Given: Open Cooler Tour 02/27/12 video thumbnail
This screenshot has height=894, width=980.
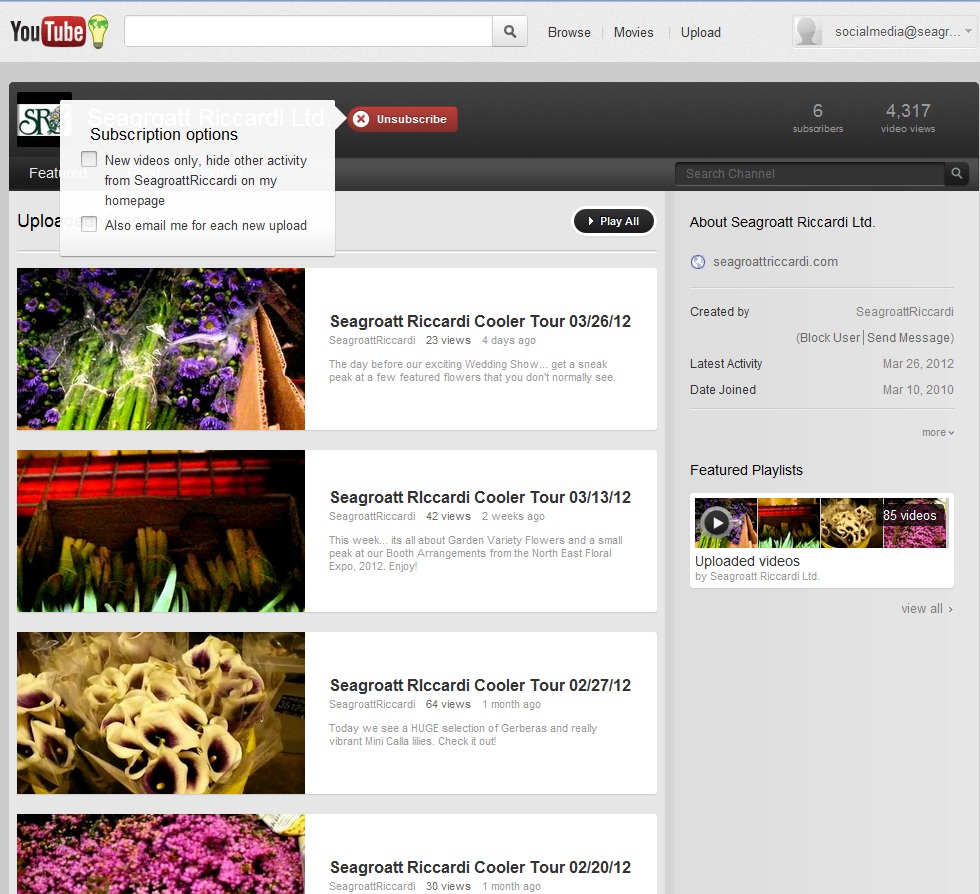Looking at the screenshot, I should pyautogui.click(x=161, y=713).
